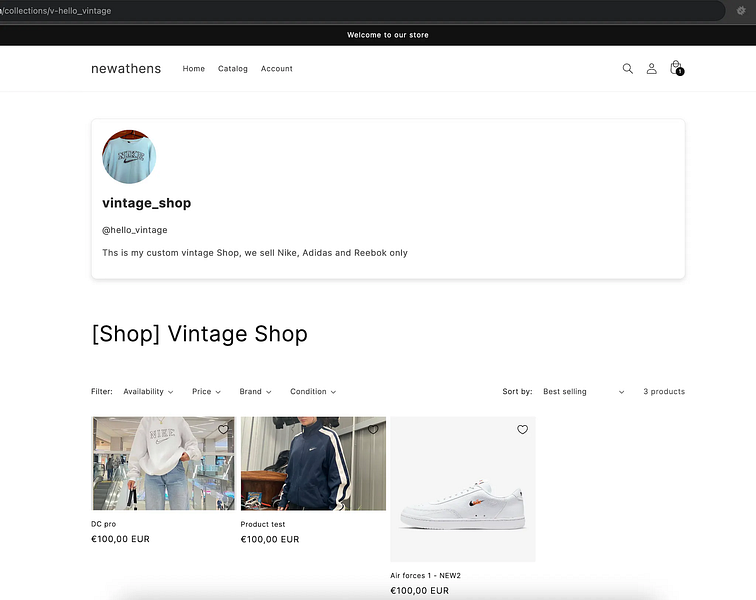Viewport: 756px width, 600px height.
Task: Click the '3 products' count text
Action: tap(664, 392)
